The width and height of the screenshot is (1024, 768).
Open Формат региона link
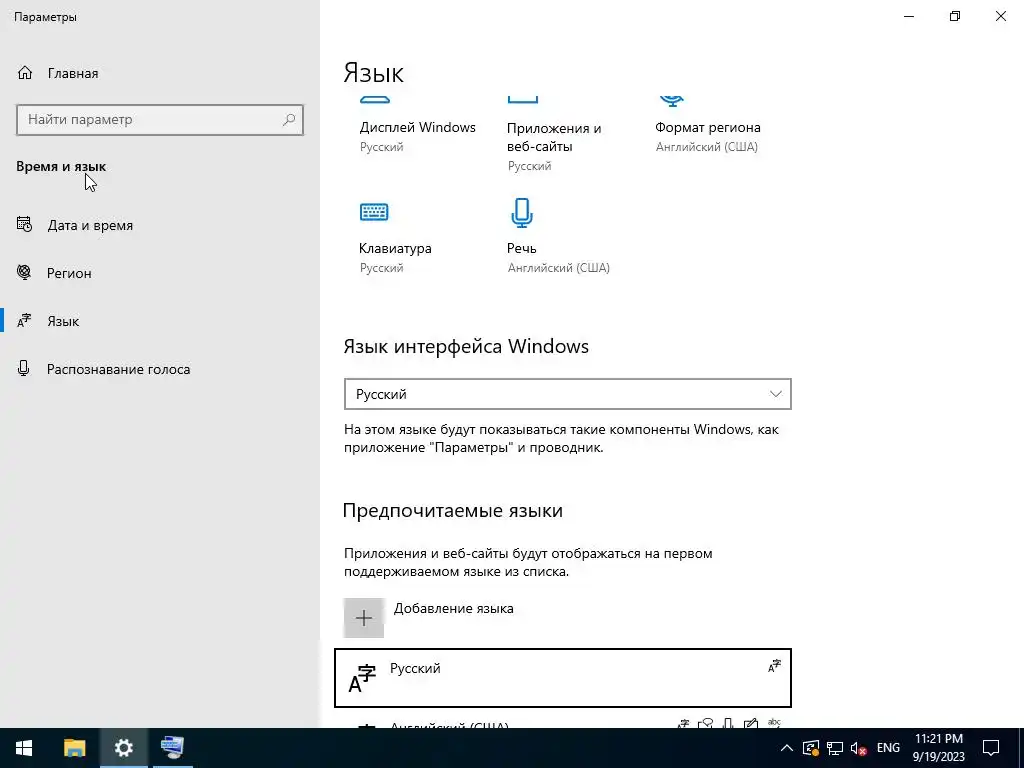(x=708, y=127)
